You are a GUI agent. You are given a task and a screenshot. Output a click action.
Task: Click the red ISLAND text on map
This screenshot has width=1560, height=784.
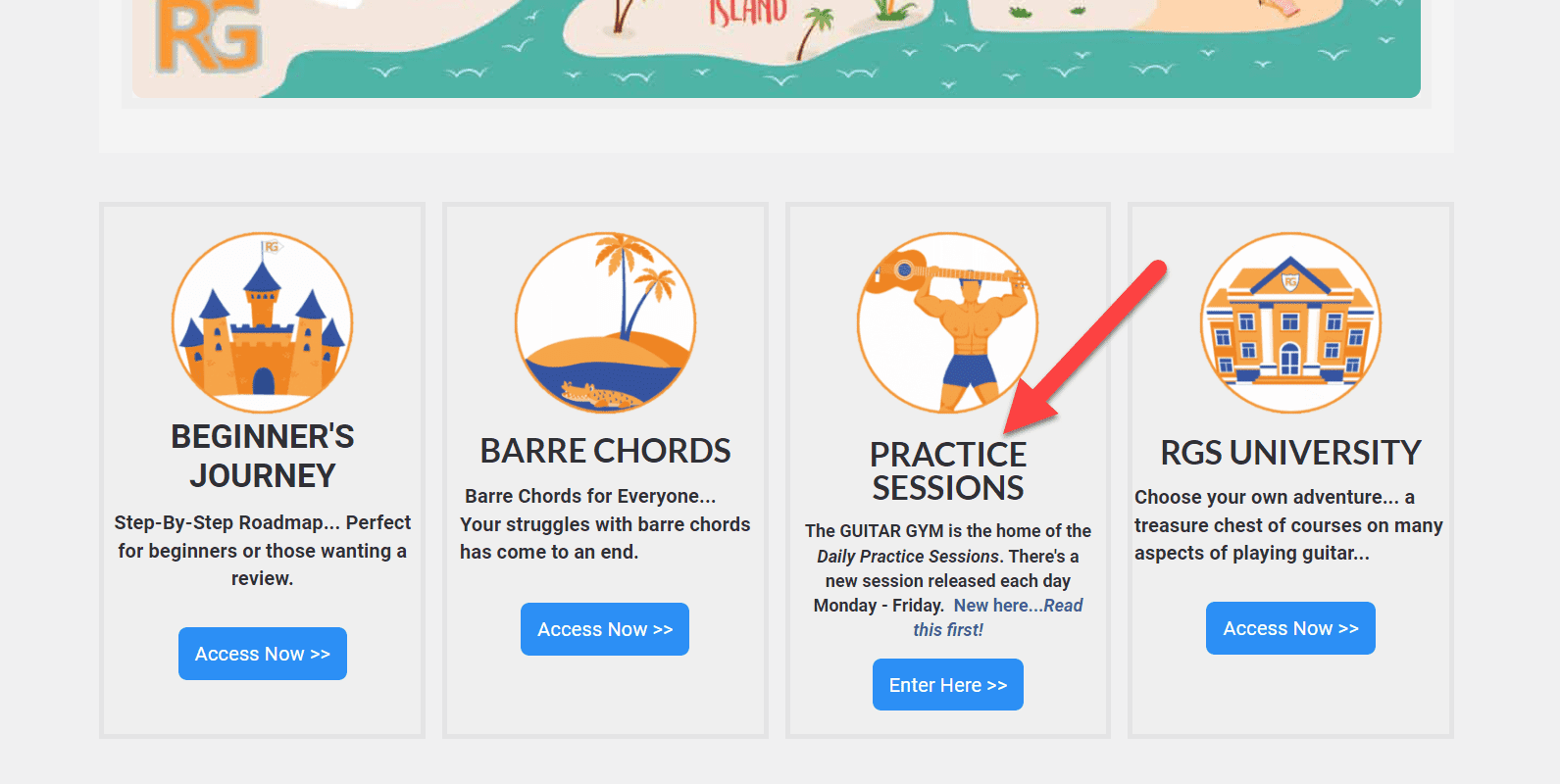tap(748, 12)
